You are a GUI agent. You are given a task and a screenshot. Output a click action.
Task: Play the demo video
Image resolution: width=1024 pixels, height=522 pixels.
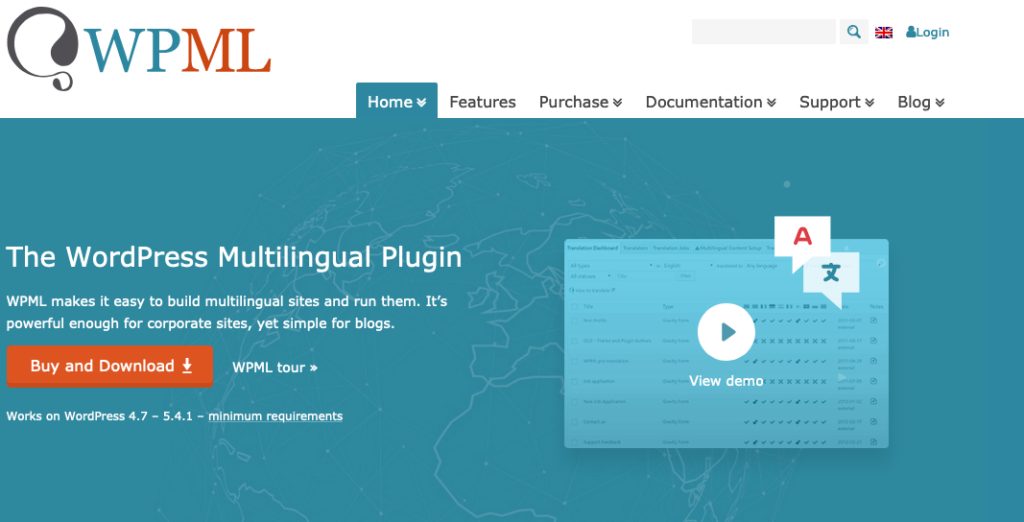click(x=726, y=332)
